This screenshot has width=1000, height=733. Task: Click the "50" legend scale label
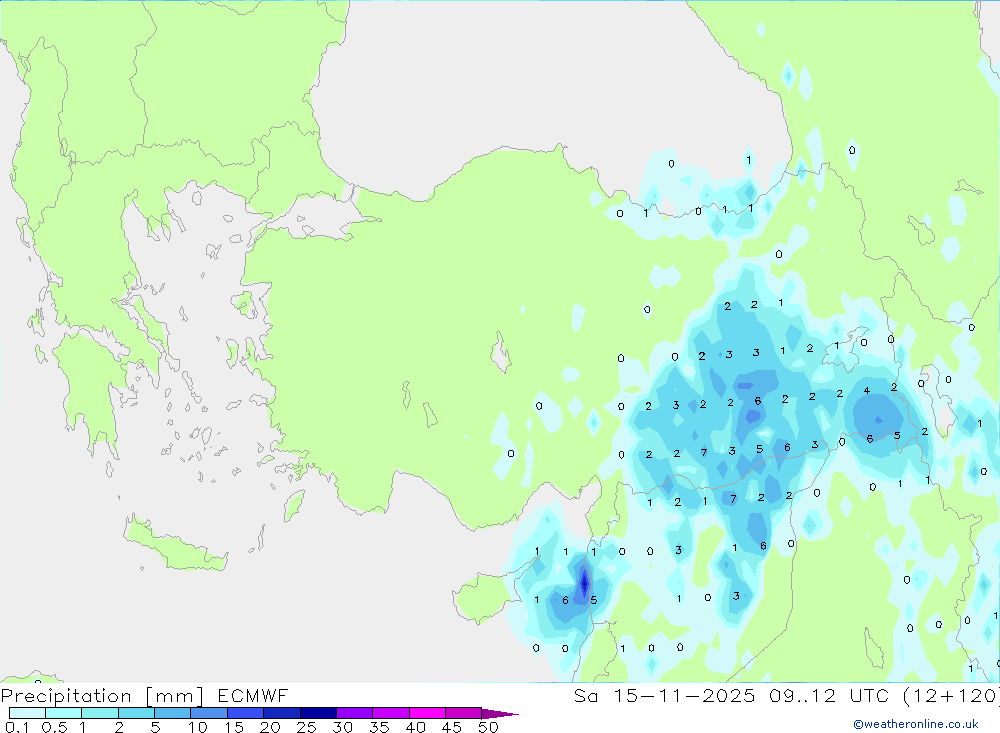click(x=489, y=727)
